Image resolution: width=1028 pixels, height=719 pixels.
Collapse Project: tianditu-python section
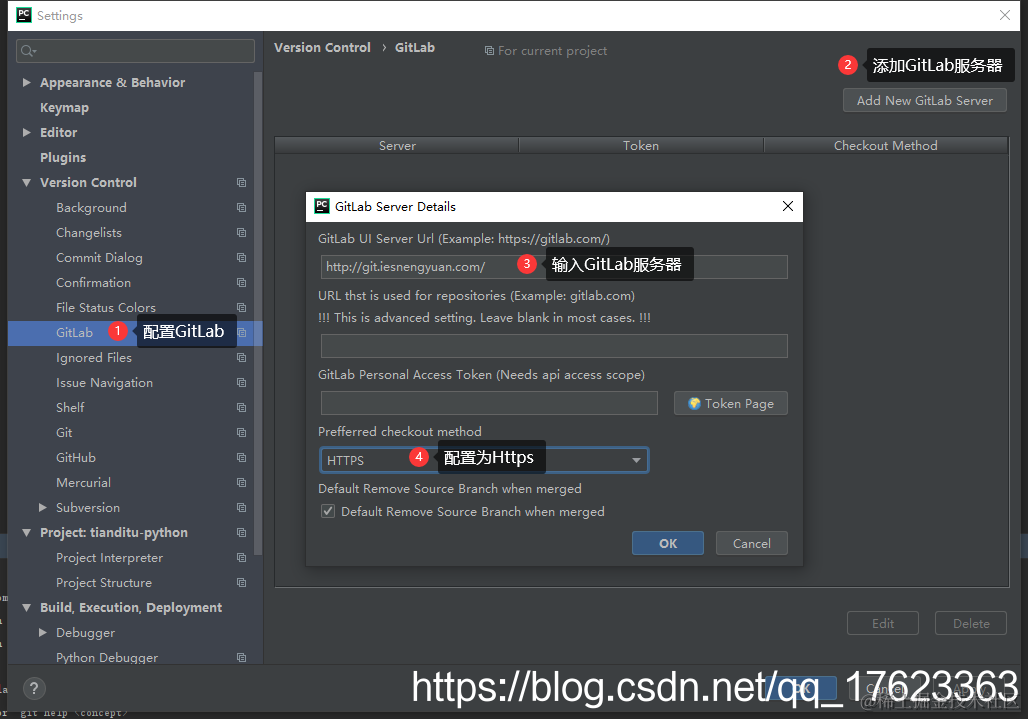coord(26,533)
